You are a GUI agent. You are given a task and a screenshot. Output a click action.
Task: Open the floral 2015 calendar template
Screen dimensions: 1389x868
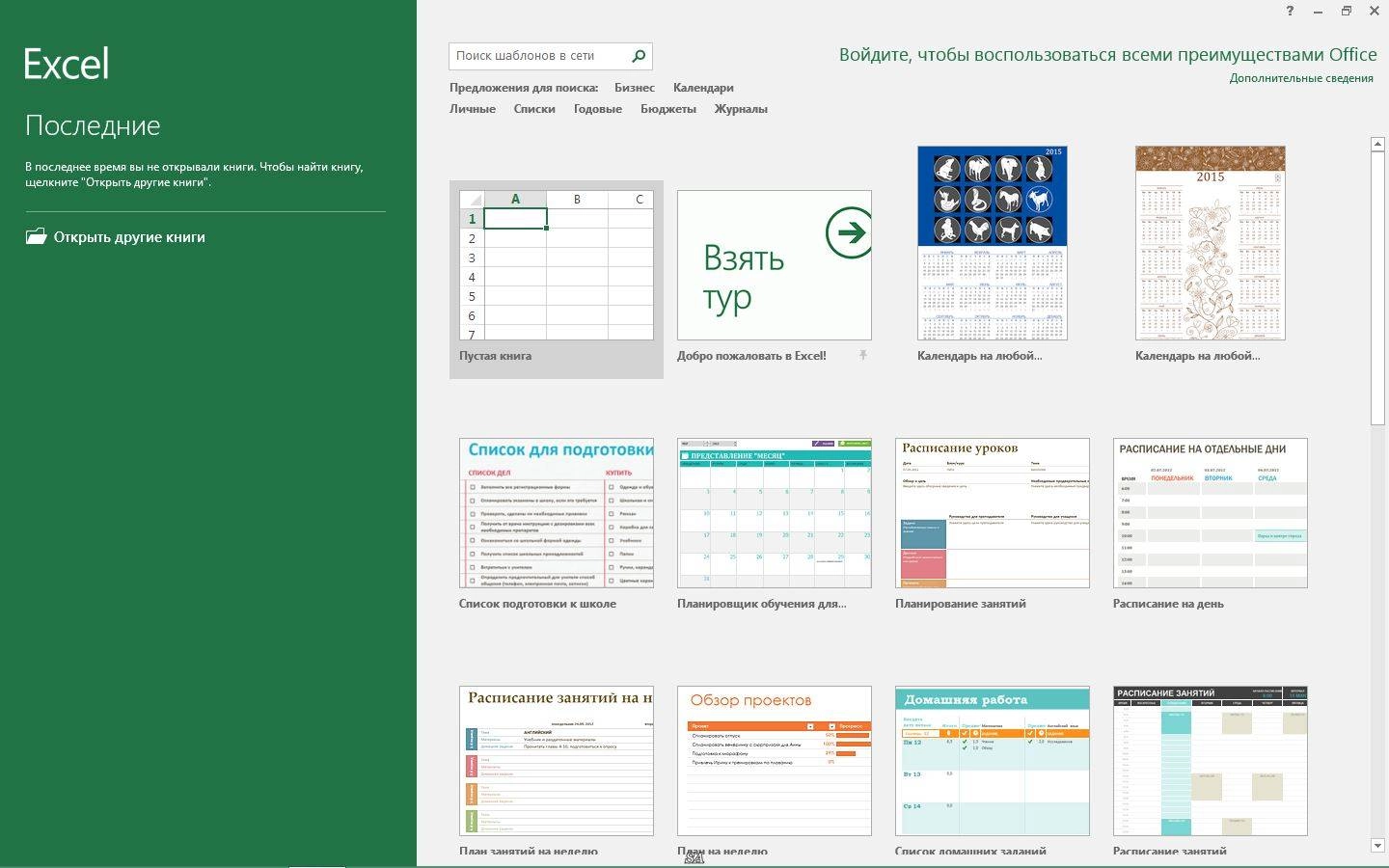[x=1211, y=243]
